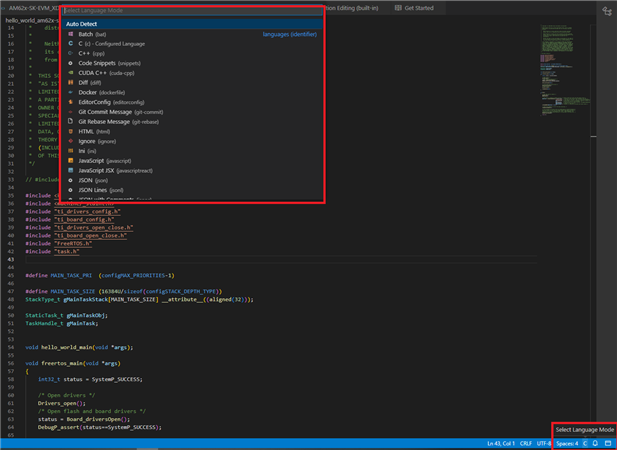Click the Ignore language icon
This screenshot has width=617, height=450.
pos(70,141)
